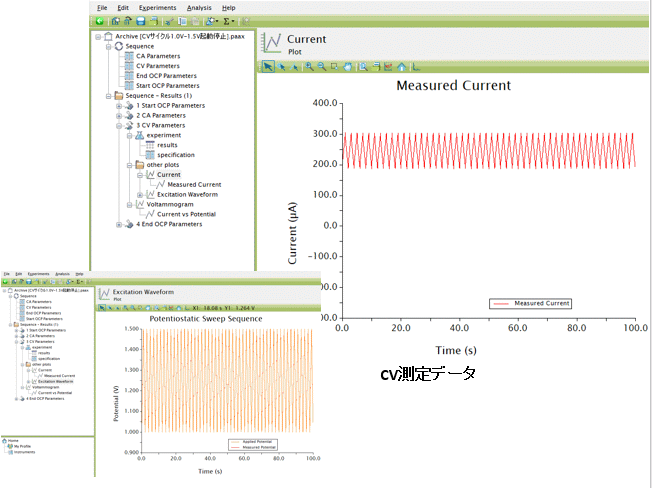Click the scissors Cut icon in main toolbar
The image size is (652, 488).
169,21
